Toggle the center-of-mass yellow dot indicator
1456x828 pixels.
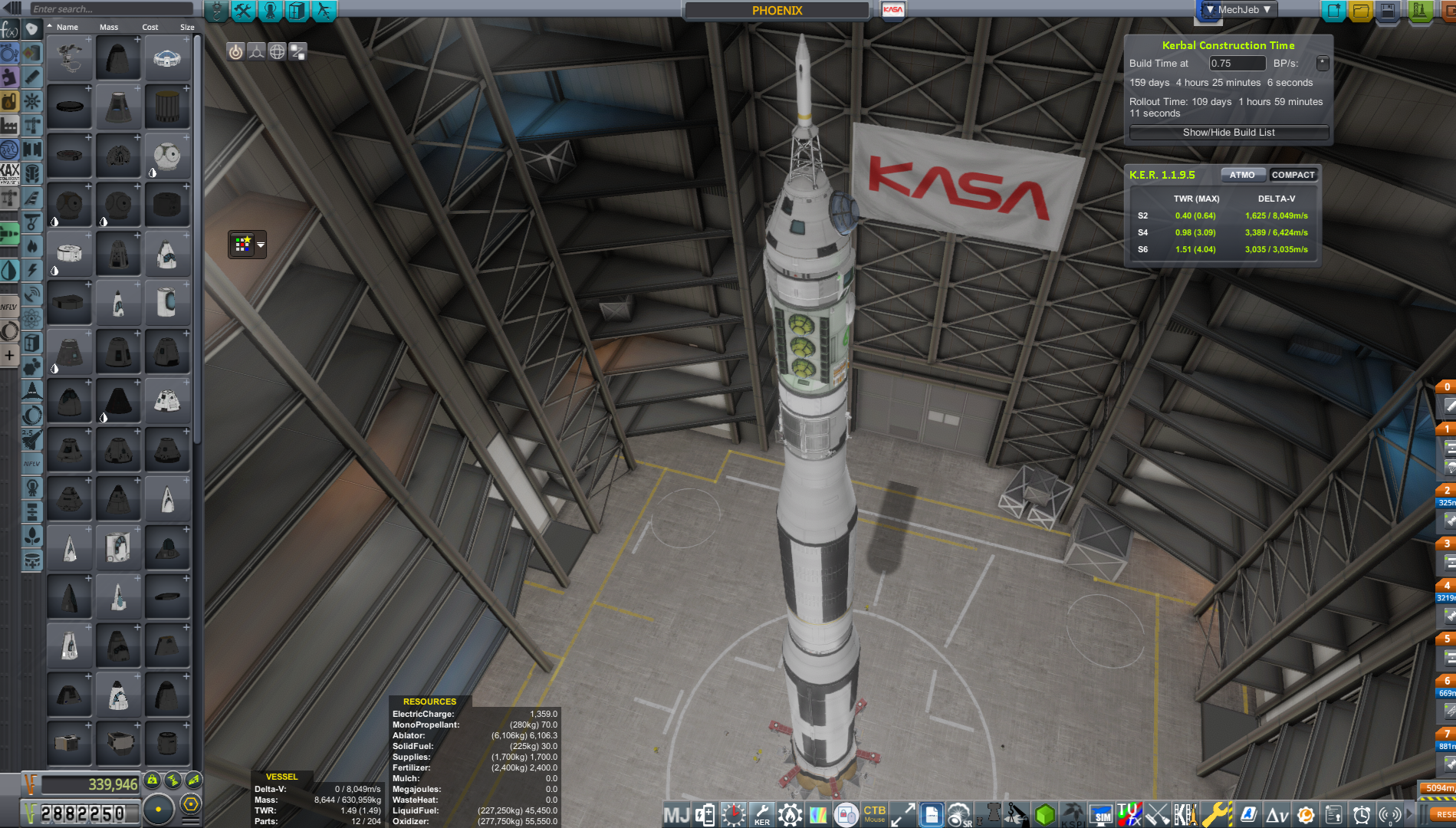point(159,809)
